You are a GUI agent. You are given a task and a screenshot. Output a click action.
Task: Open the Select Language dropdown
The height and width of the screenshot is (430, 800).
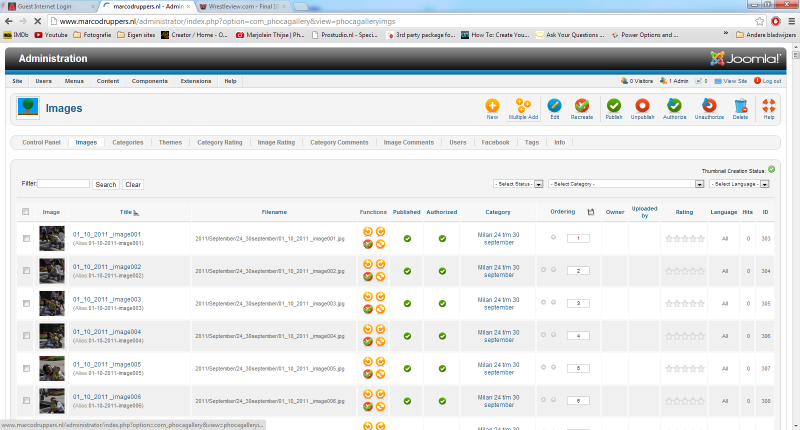click(x=740, y=184)
